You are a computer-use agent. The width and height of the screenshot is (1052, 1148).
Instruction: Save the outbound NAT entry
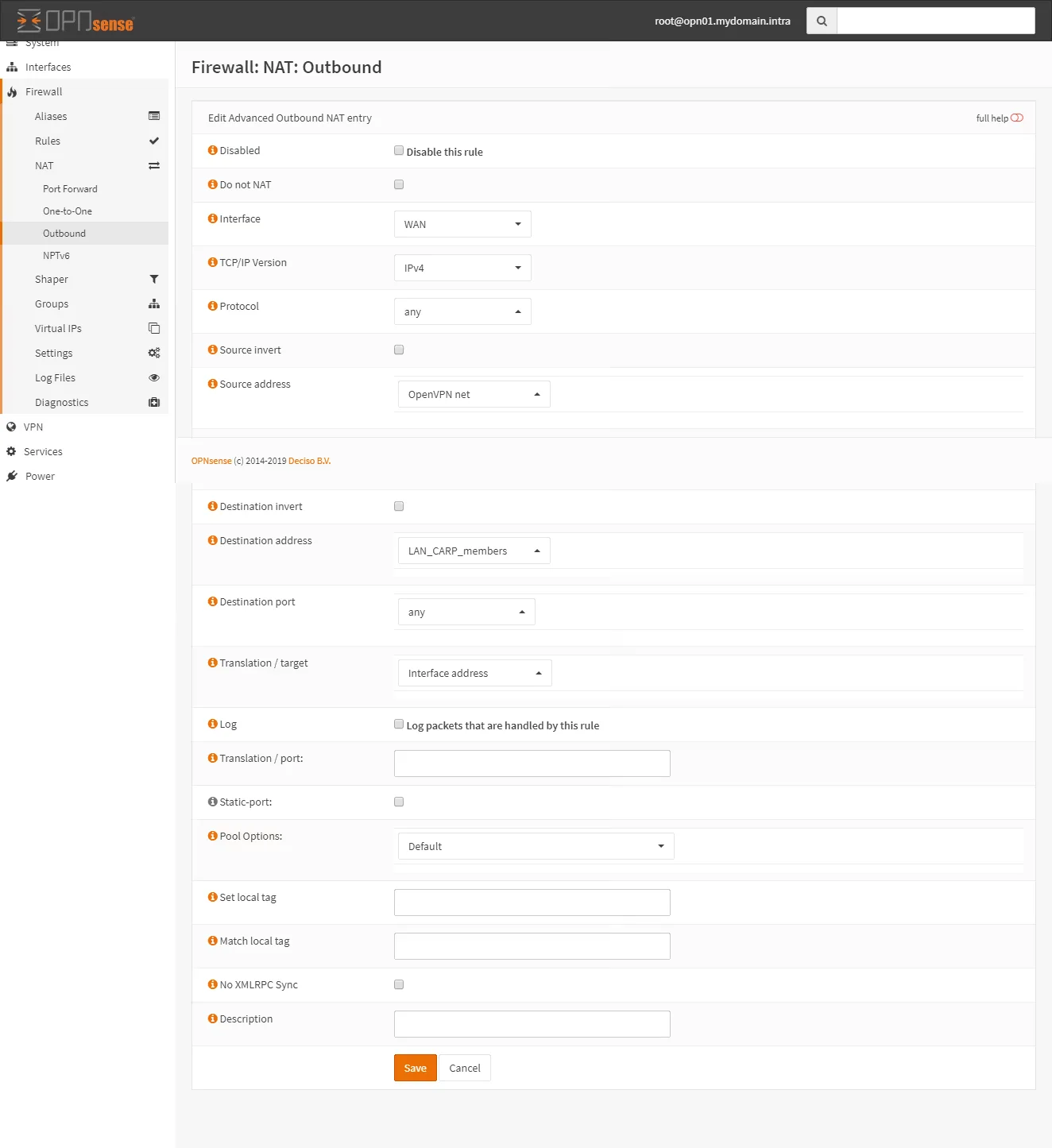tap(415, 1068)
